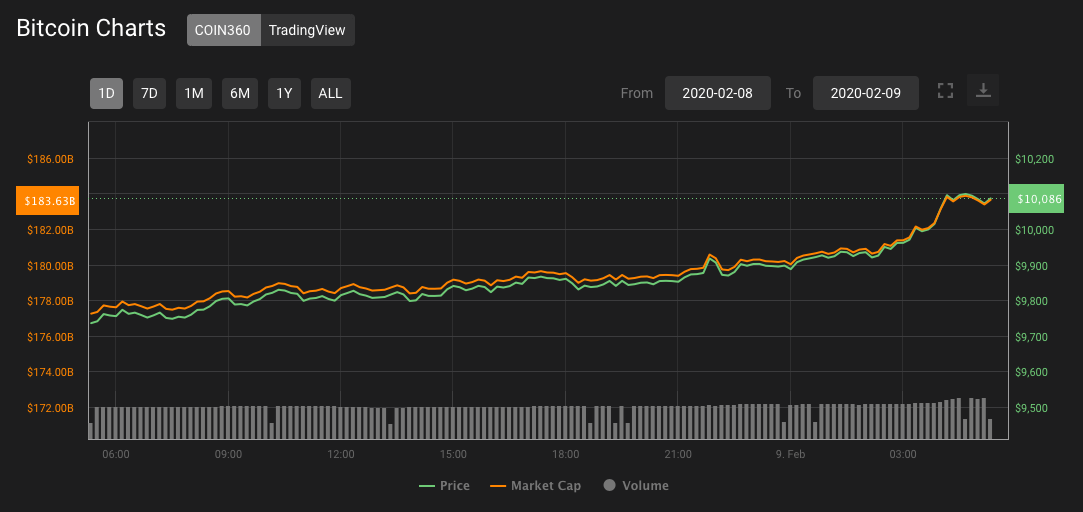Select the 6M time range
Viewport: 1083px width, 512px height.
click(240, 93)
